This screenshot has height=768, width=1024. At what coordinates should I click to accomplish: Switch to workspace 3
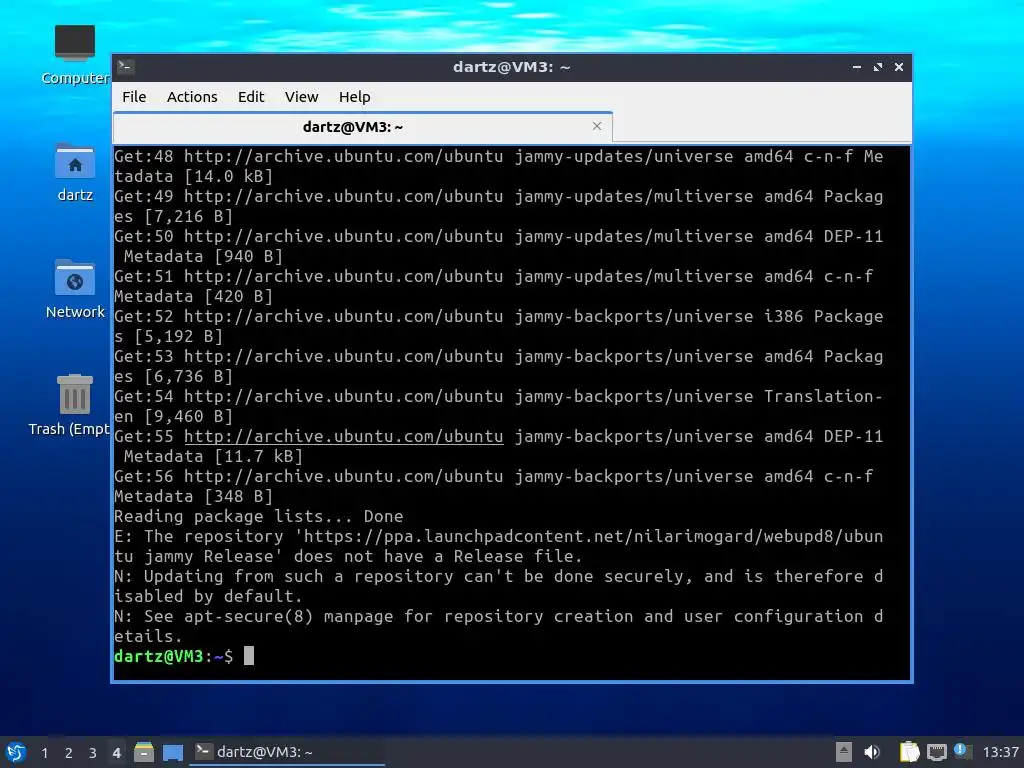(93, 753)
